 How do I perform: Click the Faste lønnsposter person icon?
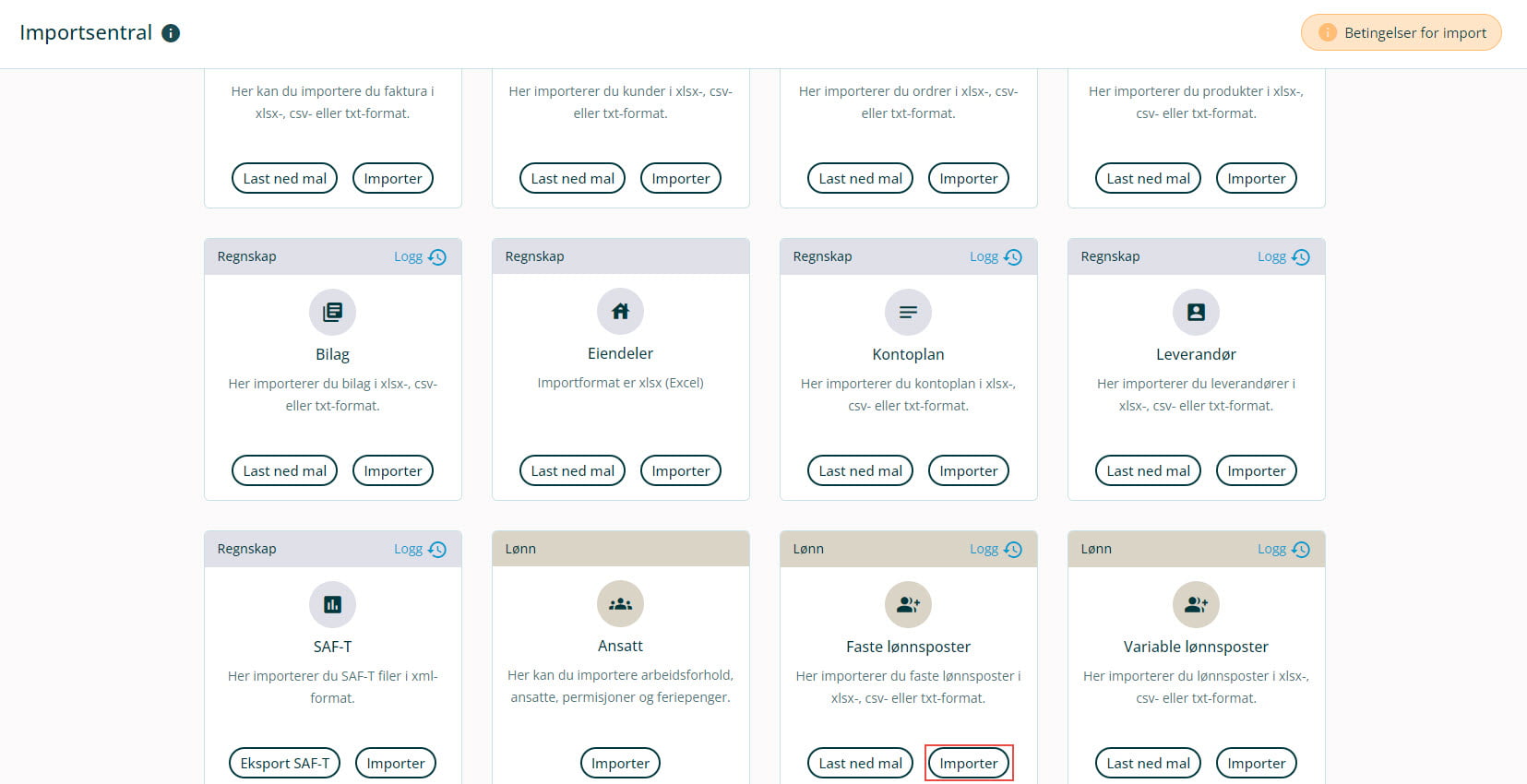coord(908,604)
